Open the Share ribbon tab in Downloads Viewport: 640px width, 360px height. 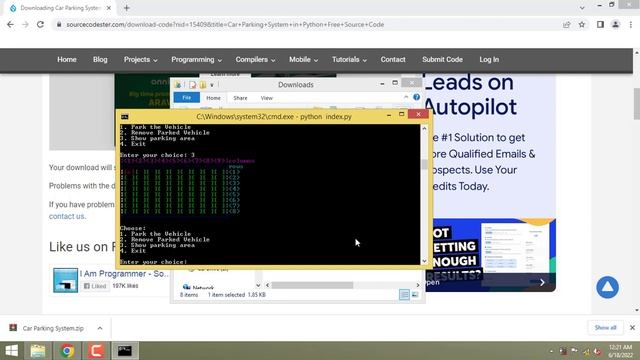(240, 98)
